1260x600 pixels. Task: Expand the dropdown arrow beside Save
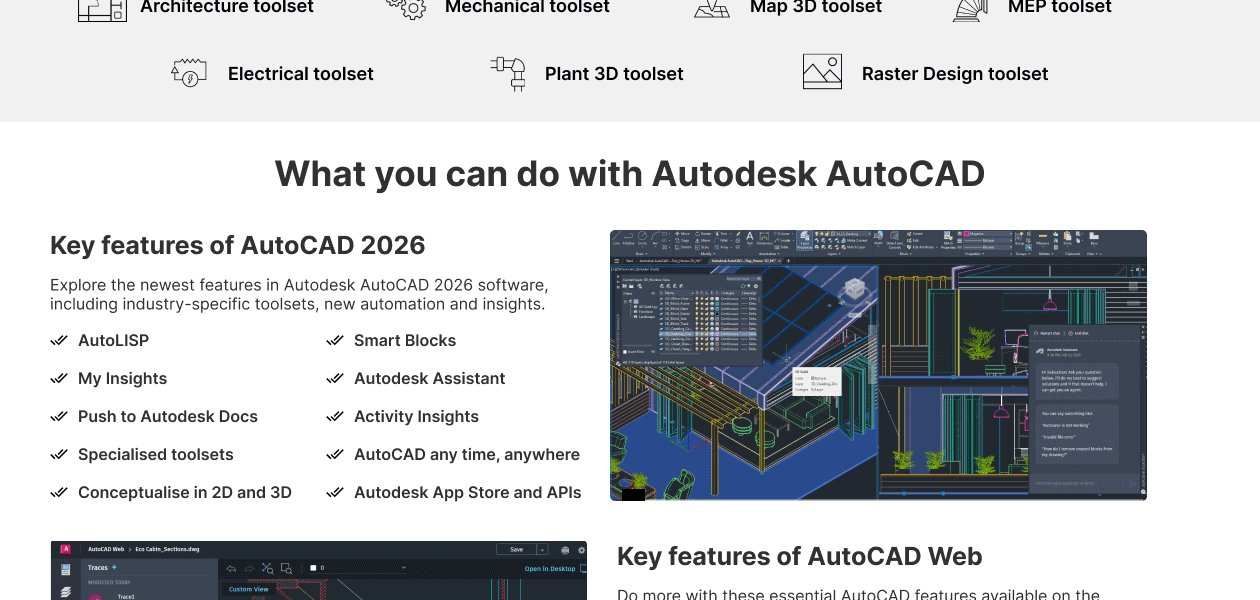(542, 550)
